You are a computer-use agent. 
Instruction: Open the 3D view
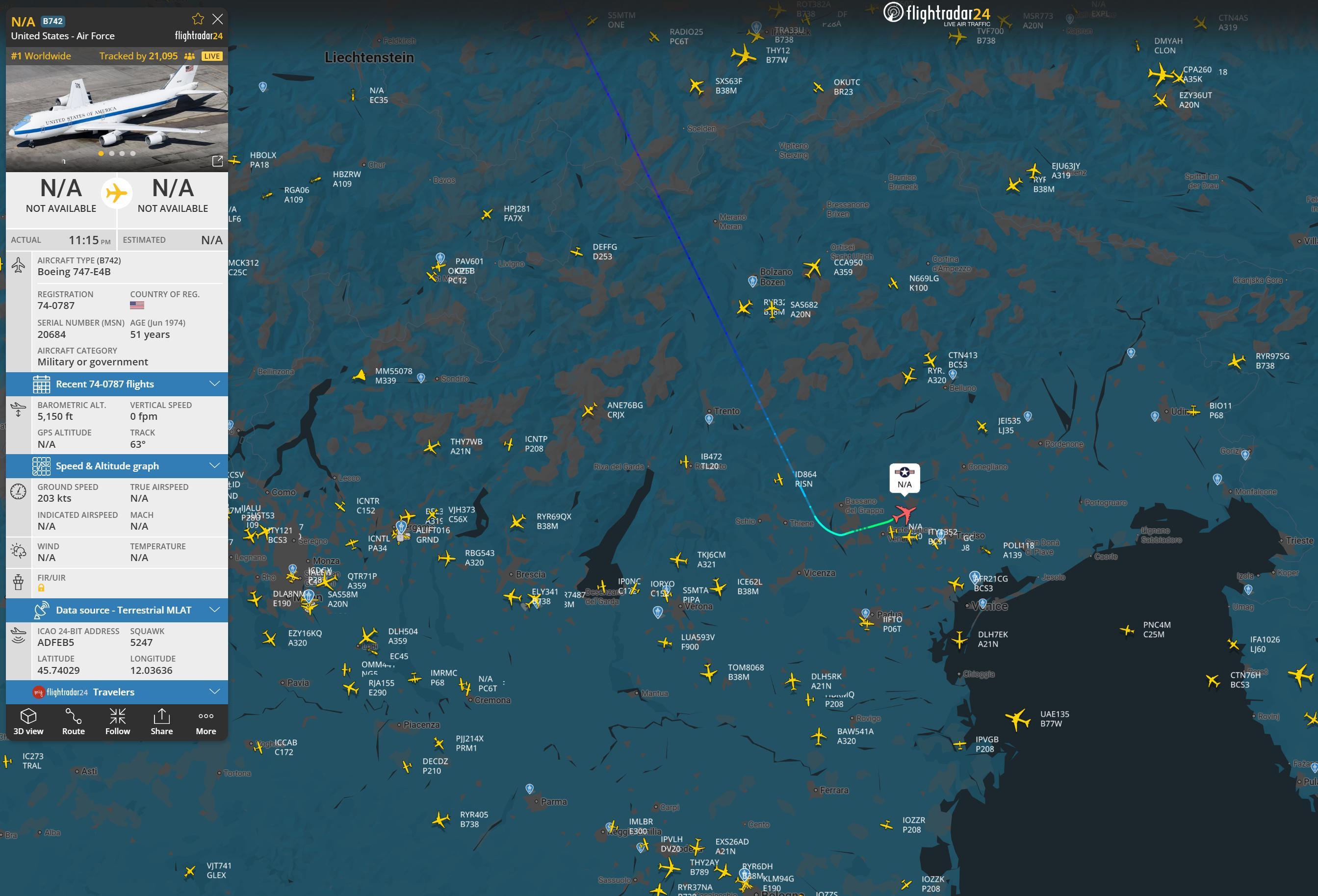[28, 721]
